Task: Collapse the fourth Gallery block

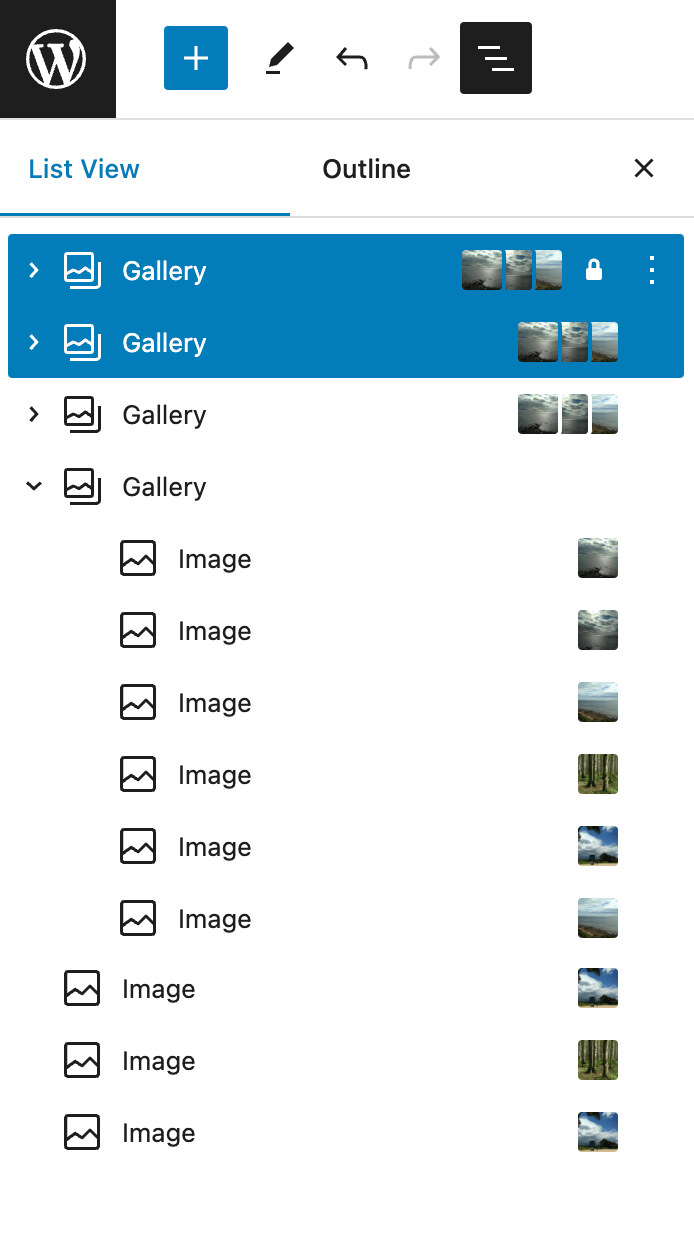Action: (34, 486)
